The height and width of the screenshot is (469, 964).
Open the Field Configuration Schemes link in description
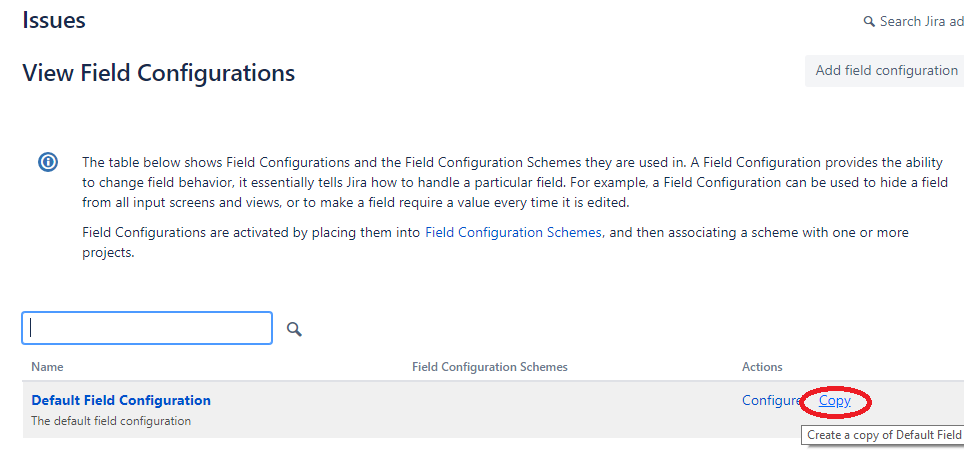(x=513, y=232)
